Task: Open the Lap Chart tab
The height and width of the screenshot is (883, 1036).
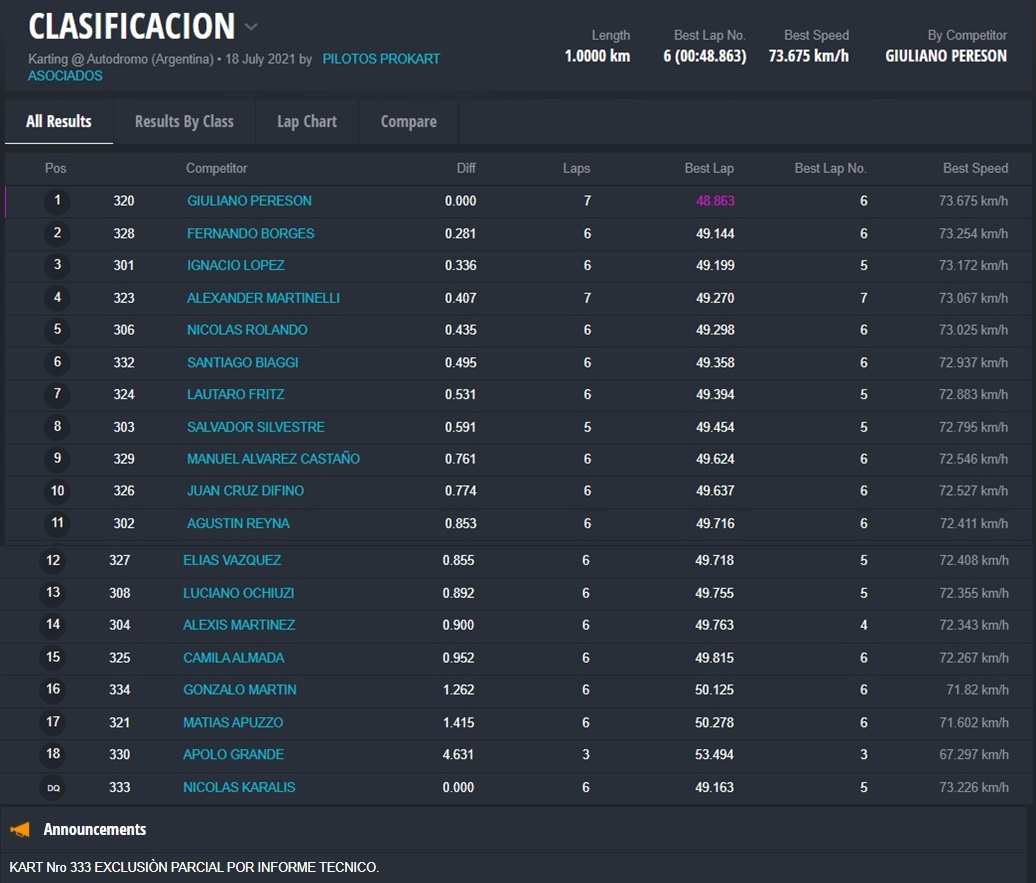Action: click(307, 122)
